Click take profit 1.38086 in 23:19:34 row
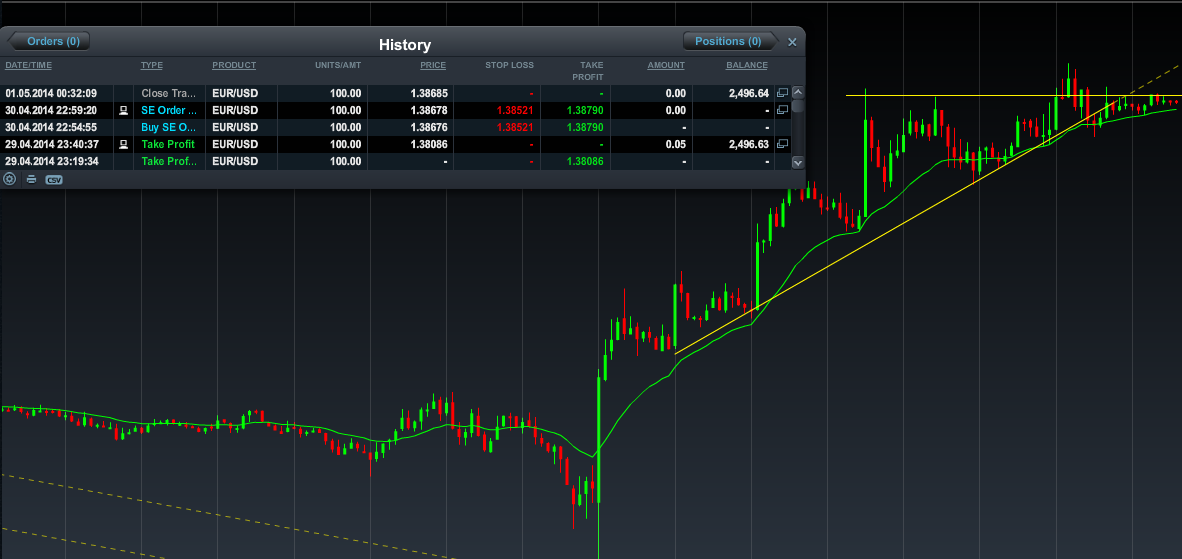1182x559 pixels. 586,161
